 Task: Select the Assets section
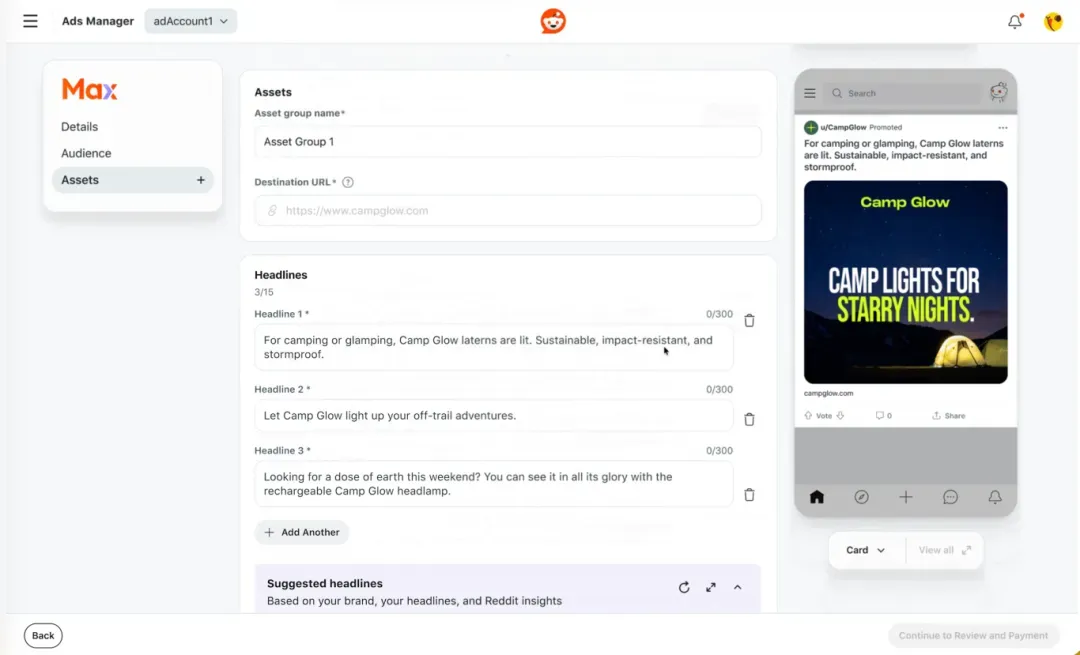point(133,180)
